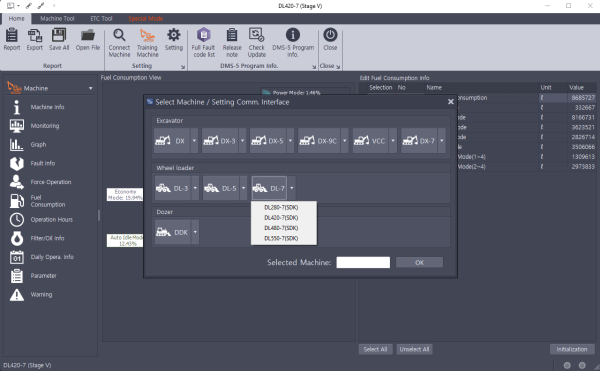
Task: Select the DX-5 excavator button
Action: click(268, 141)
